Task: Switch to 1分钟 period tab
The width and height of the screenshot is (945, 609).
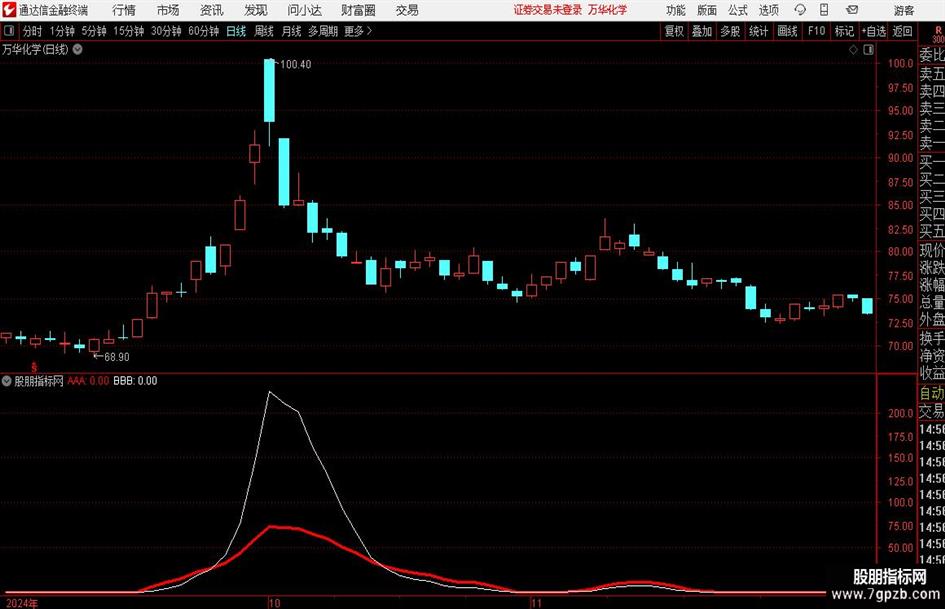Action: [x=62, y=31]
